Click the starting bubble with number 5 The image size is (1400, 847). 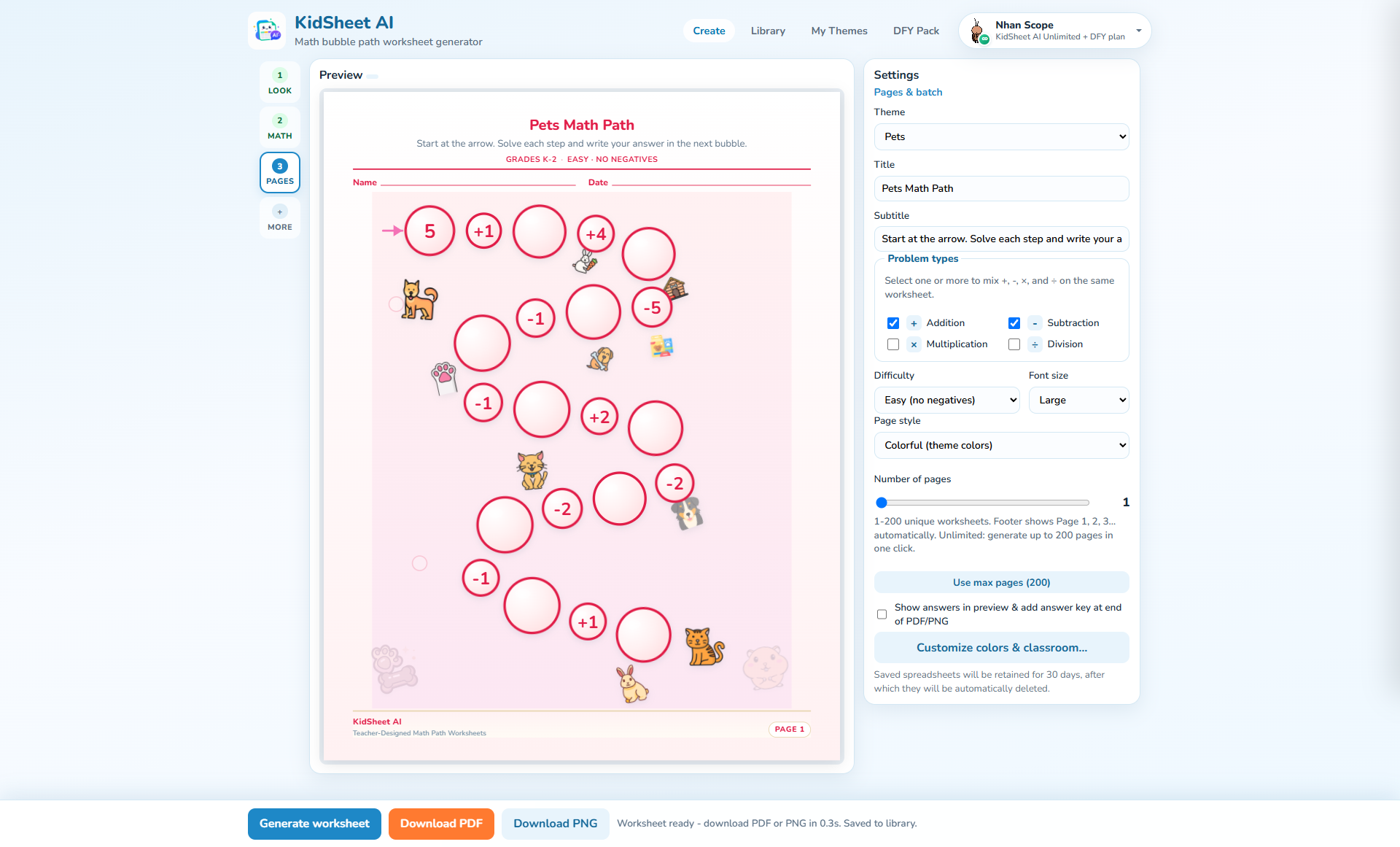tap(429, 231)
